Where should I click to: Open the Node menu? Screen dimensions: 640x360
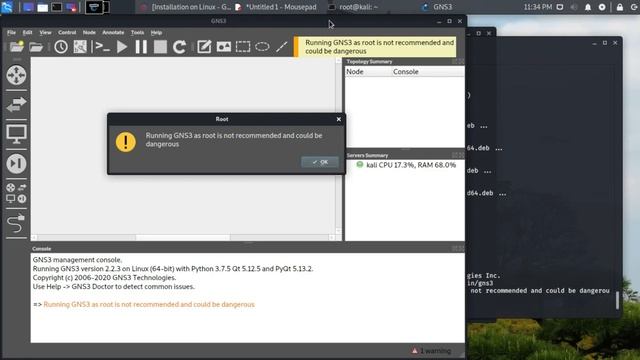coord(89,32)
